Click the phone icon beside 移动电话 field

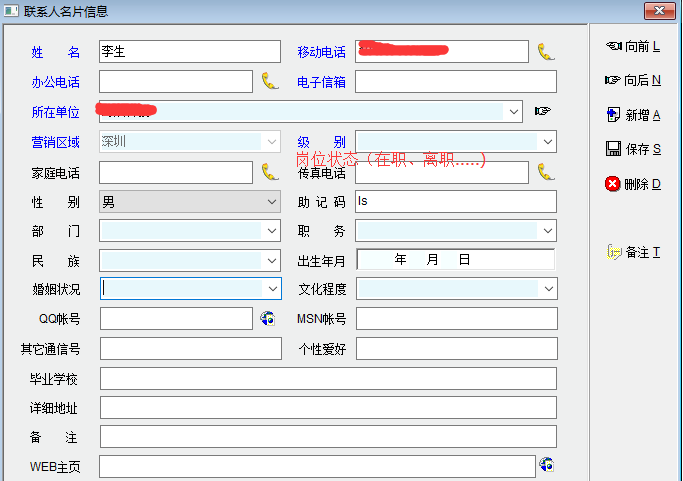(x=545, y=52)
